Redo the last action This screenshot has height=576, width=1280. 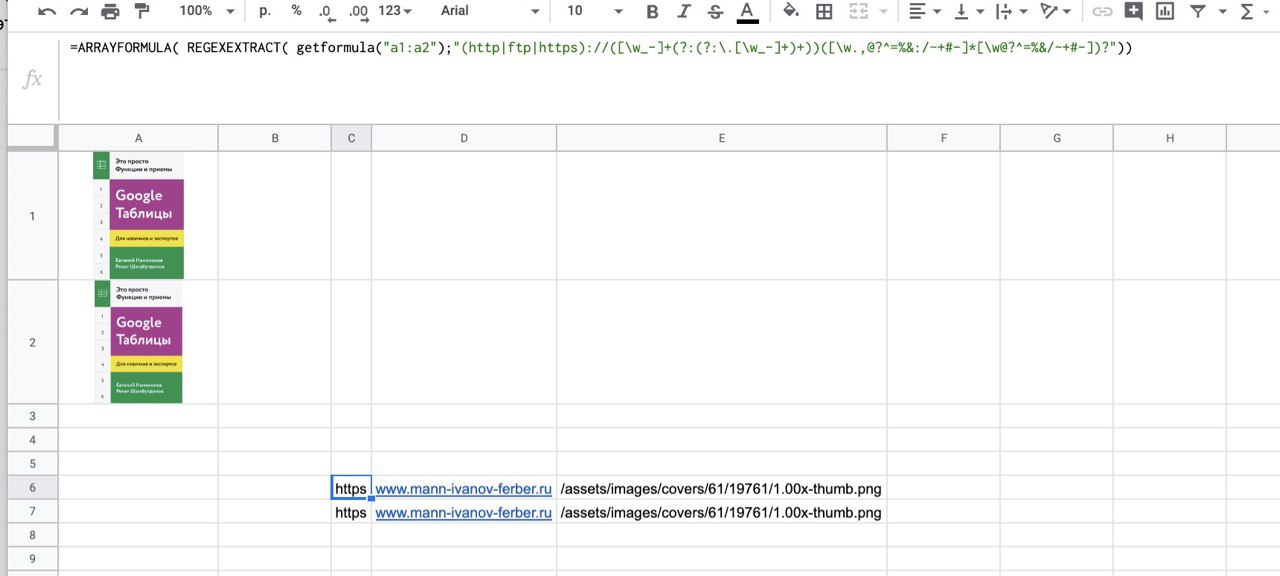click(79, 11)
